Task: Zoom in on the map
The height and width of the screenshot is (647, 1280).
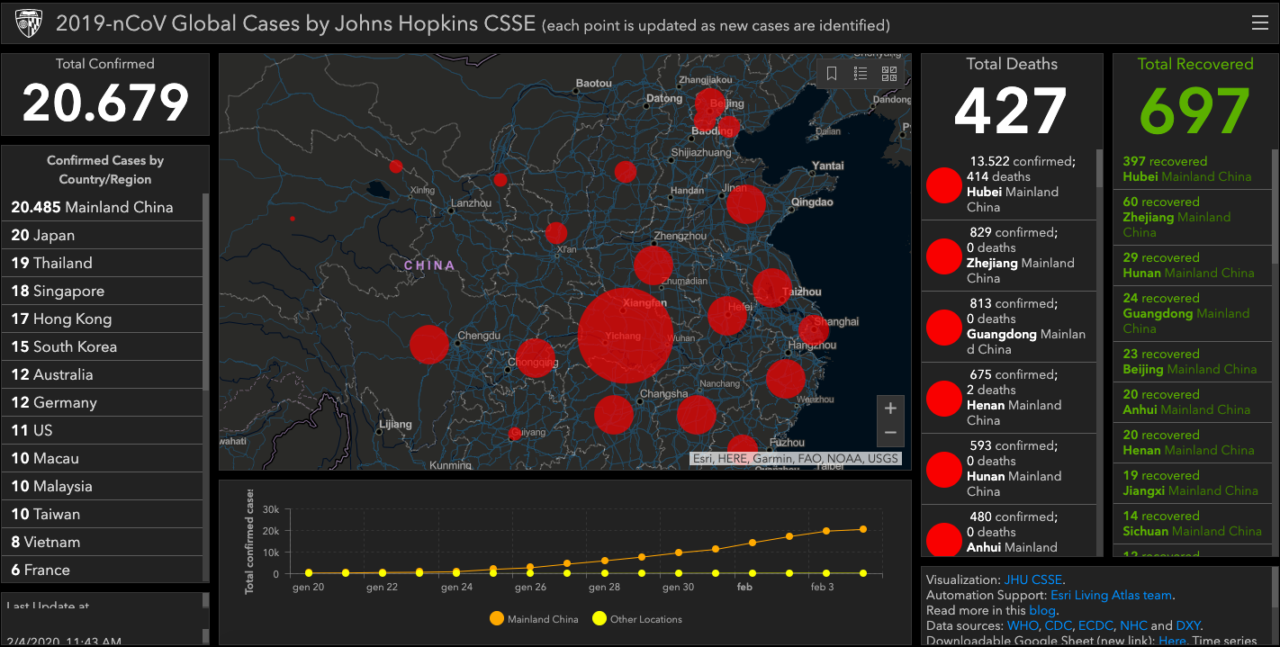Action: pos(890,408)
